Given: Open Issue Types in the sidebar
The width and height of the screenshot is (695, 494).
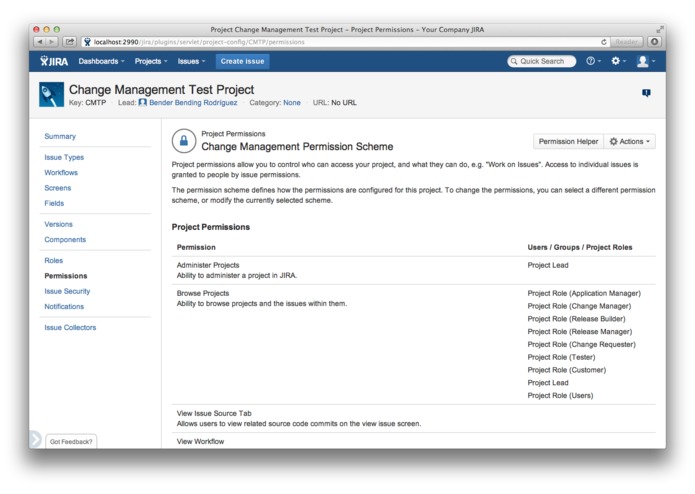Looking at the screenshot, I should (64, 157).
